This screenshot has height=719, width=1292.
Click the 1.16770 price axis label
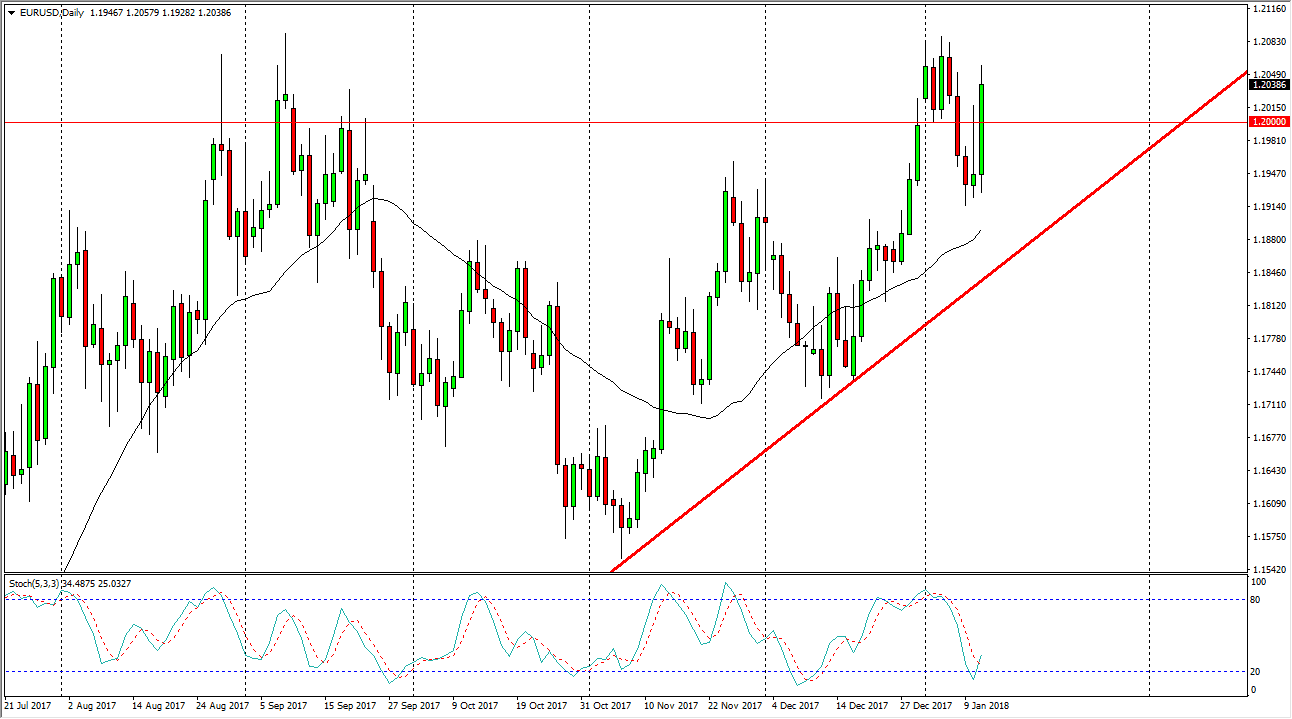point(1271,438)
